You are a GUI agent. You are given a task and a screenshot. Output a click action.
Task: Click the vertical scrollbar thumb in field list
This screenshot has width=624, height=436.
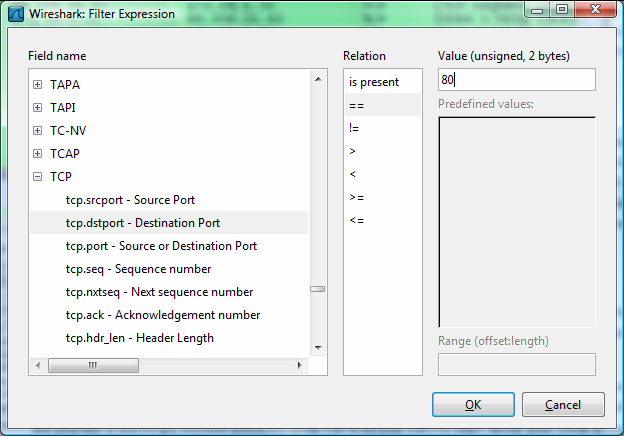click(318, 289)
